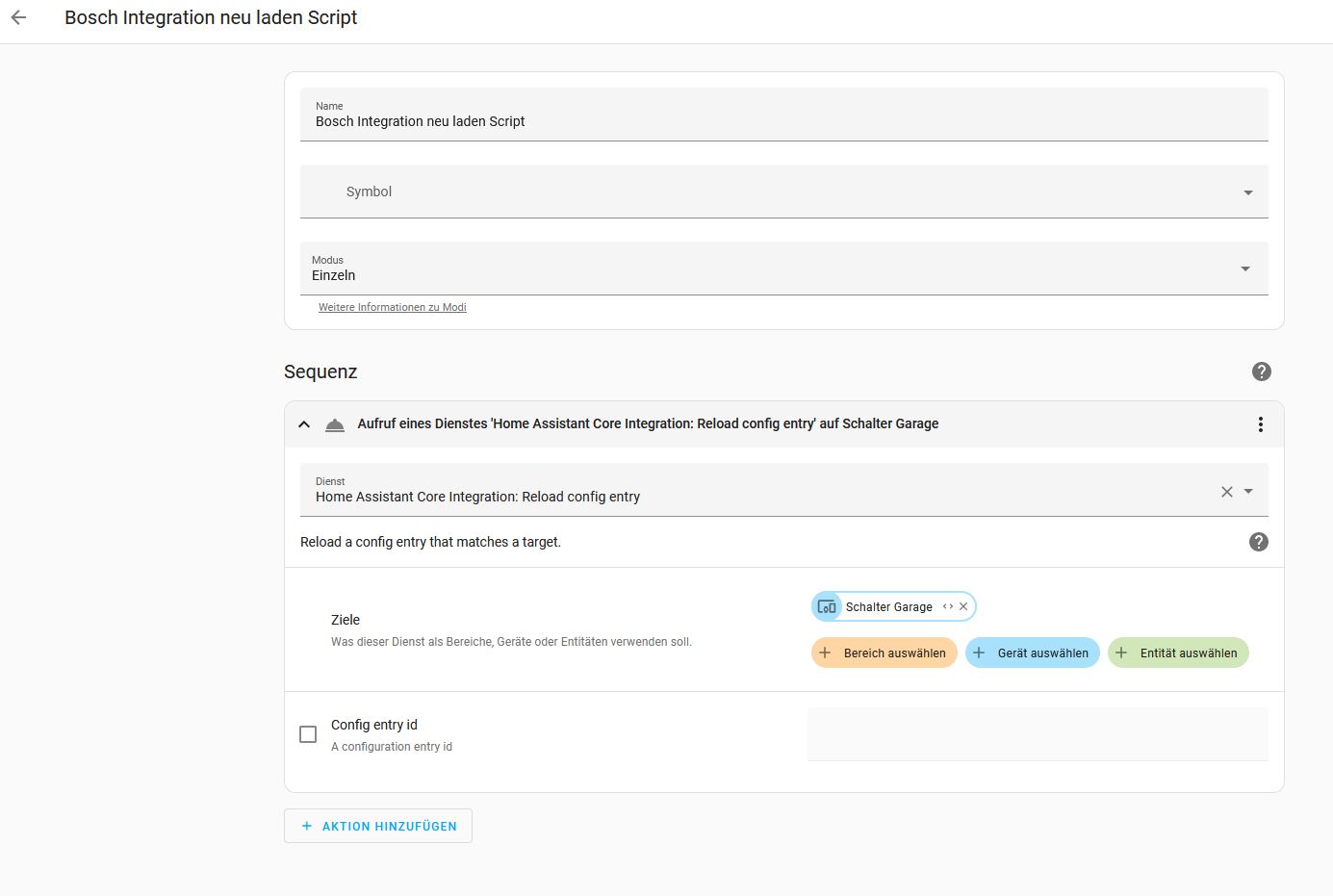Image resolution: width=1333 pixels, height=896 pixels.
Task: Go back using the arrow icon
Action: pyautogui.click(x=18, y=17)
